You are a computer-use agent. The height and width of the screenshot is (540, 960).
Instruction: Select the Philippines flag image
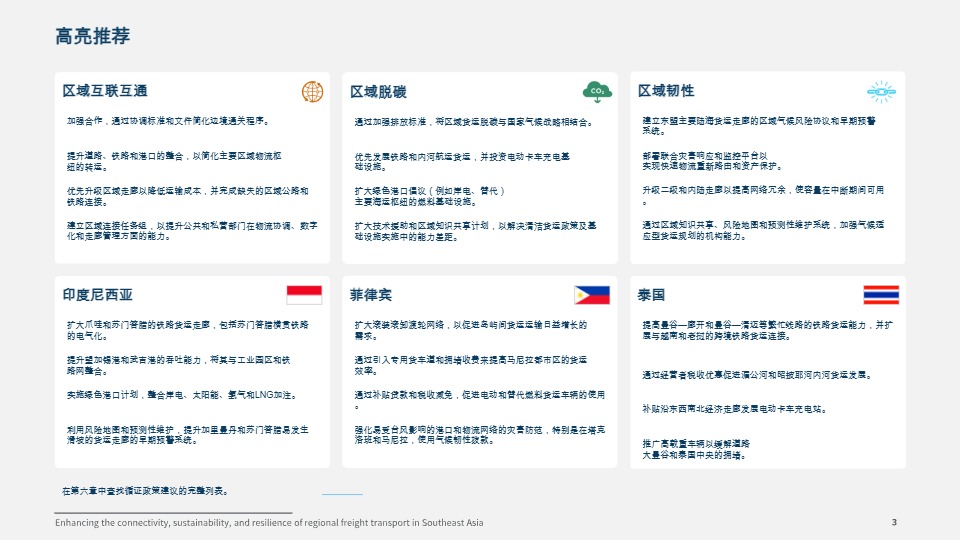pyautogui.click(x=592, y=295)
